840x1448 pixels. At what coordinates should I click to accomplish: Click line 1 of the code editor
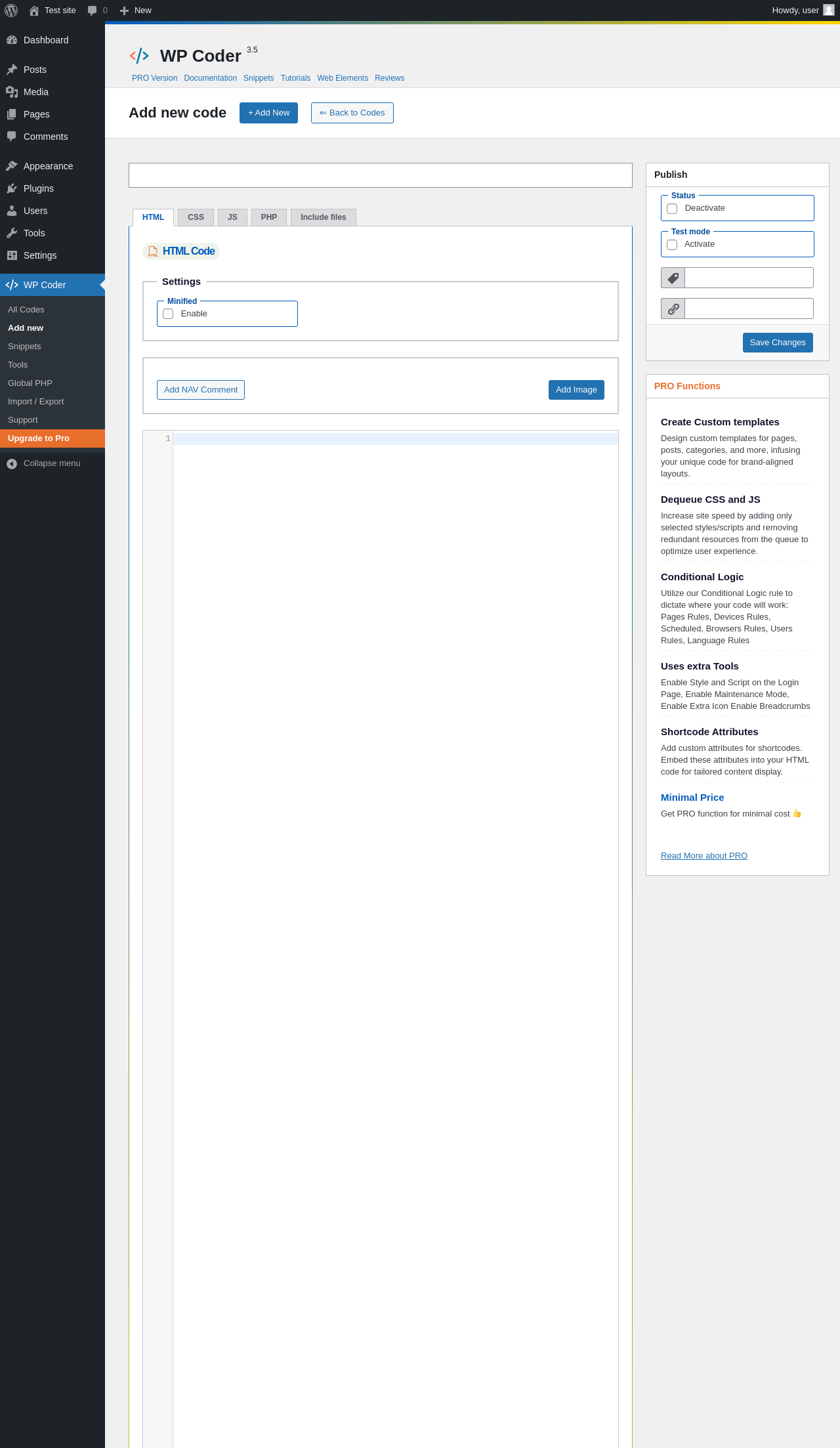395,438
